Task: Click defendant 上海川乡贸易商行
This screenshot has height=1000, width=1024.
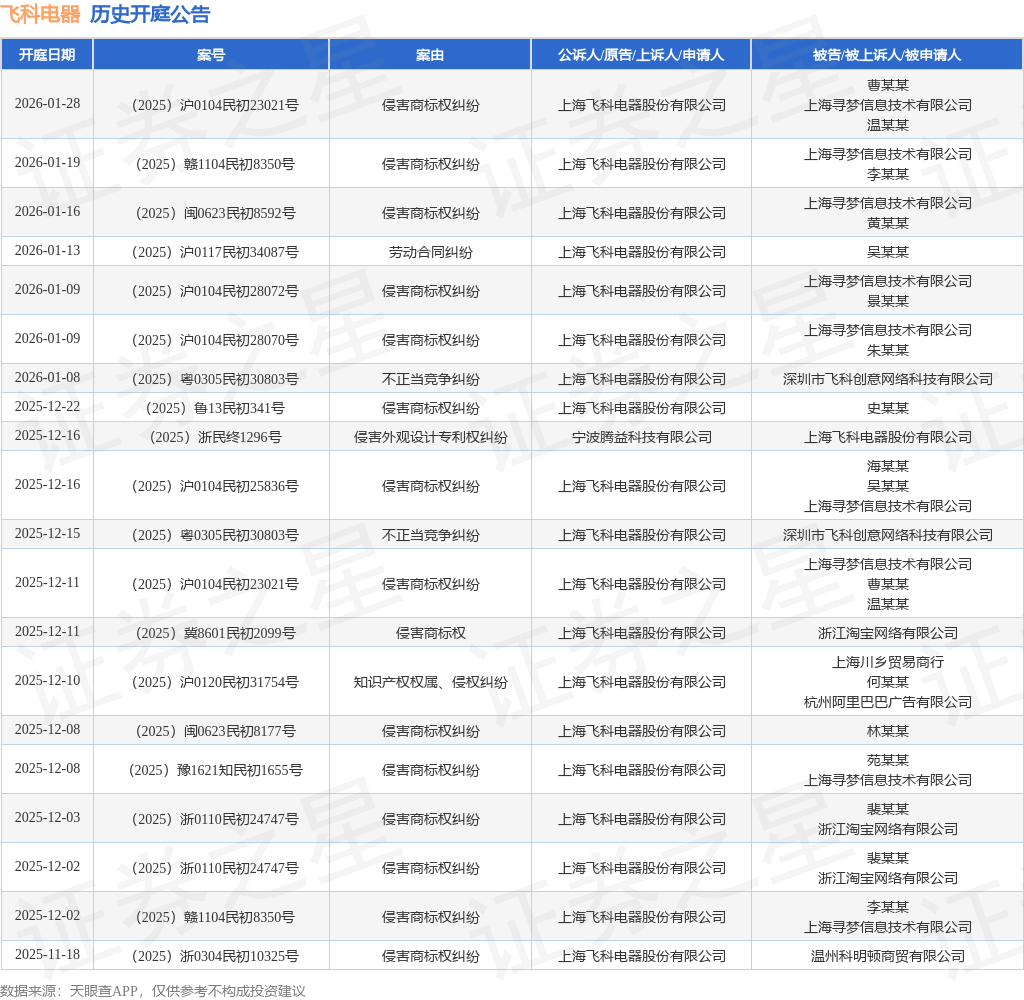Action: tap(888, 662)
